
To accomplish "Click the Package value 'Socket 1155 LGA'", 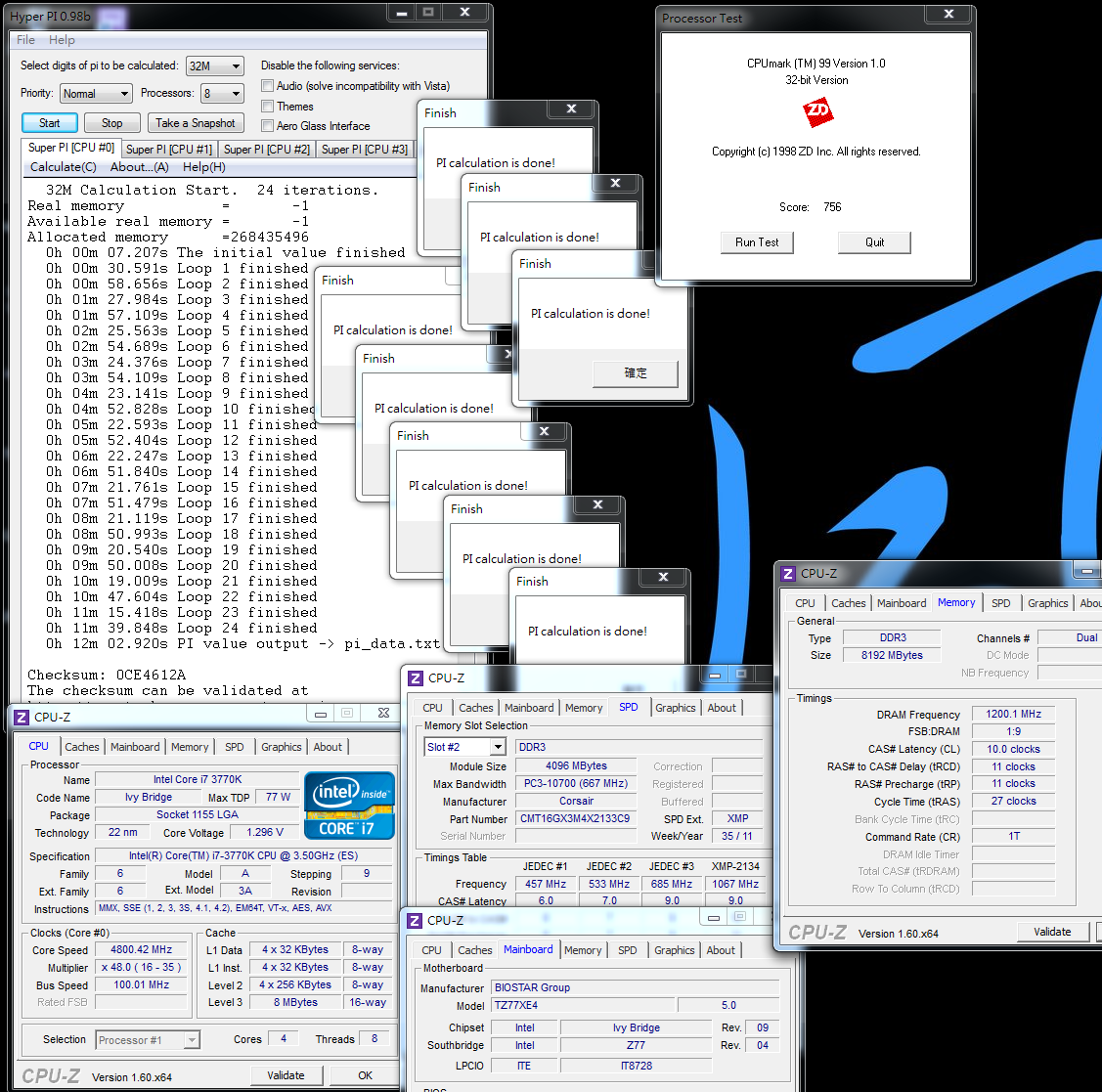I will 198,814.
